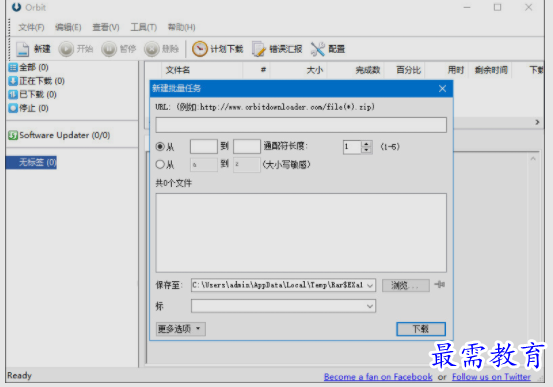The height and width of the screenshot is (387, 553).
Task: Click the 暂停 pause toolbar icon
Action: pyautogui.click(x=109, y=49)
